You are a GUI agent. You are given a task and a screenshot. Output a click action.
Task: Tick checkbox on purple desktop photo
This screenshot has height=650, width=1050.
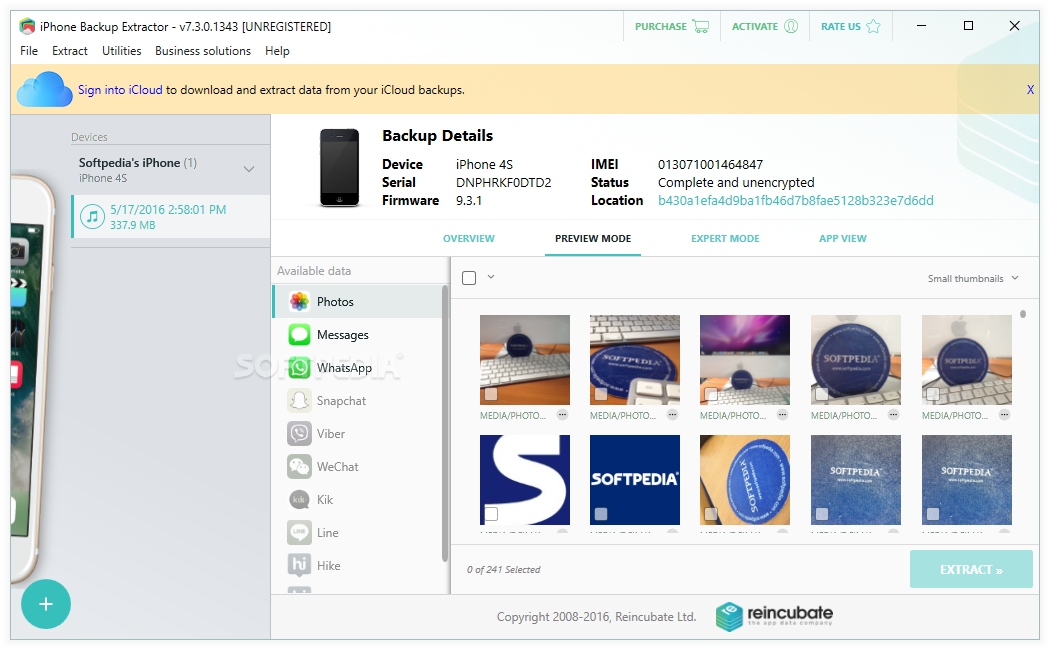[x=711, y=394]
